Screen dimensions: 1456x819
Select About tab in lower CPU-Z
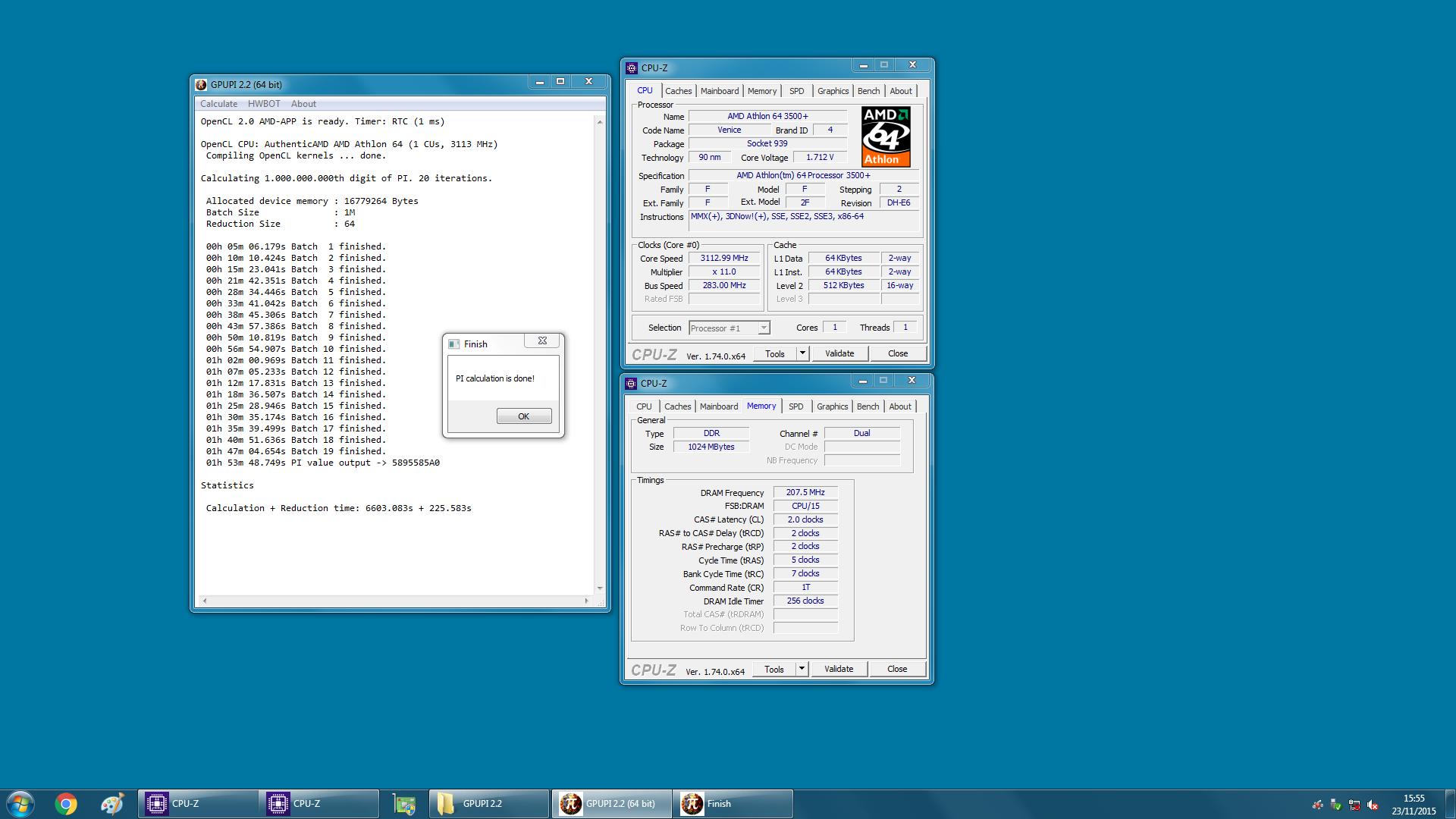tap(900, 406)
